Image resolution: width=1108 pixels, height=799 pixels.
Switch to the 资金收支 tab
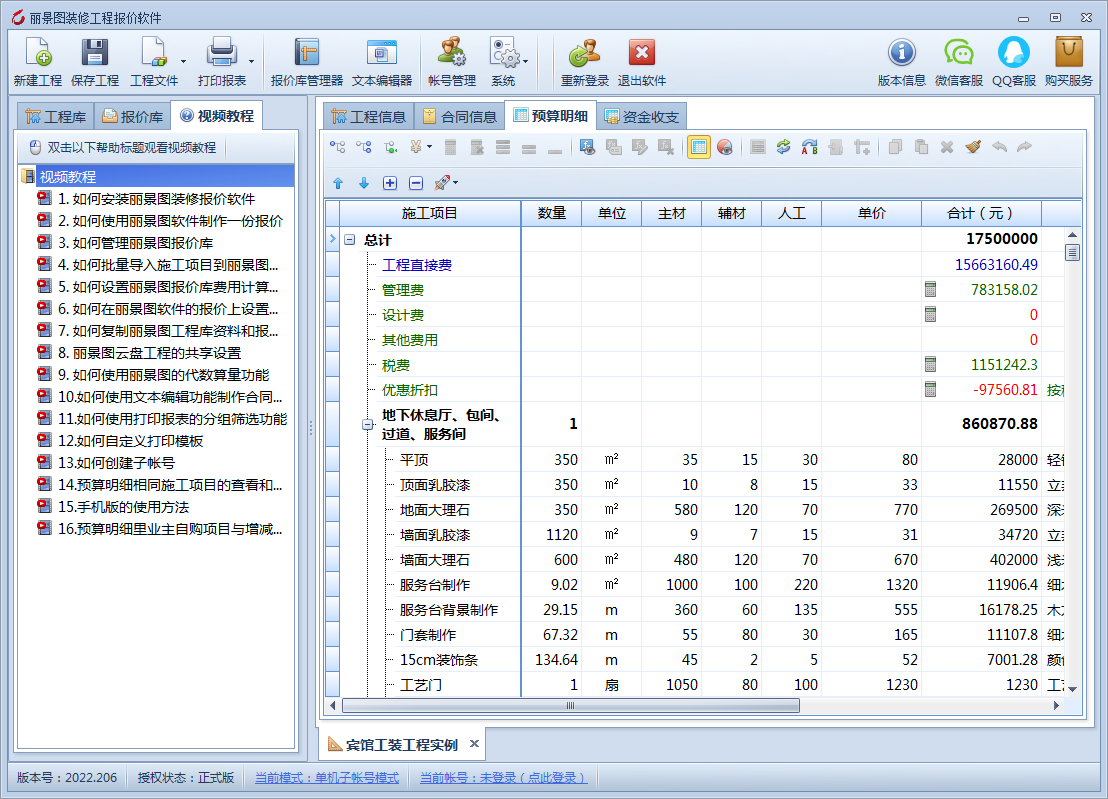(x=642, y=117)
